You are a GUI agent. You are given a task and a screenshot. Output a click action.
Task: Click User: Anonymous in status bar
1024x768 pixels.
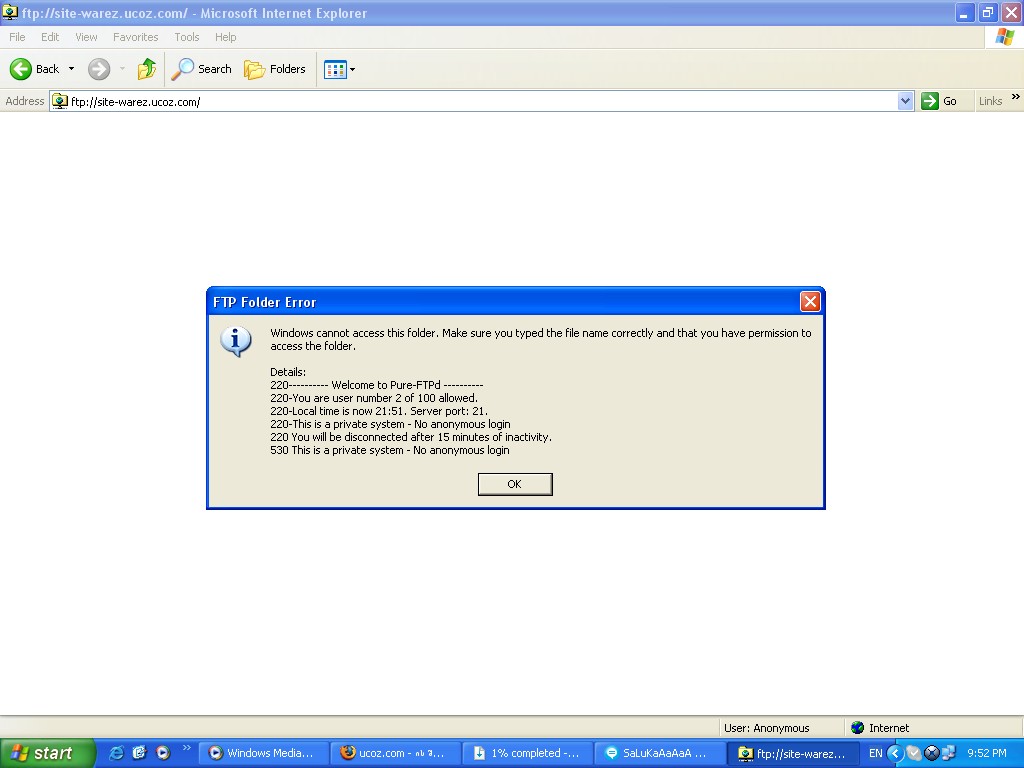766,728
